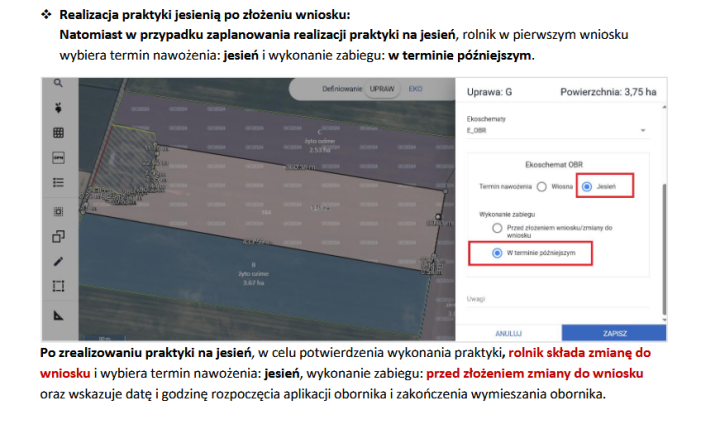Select the parcel selection frame icon
The image size is (720, 444).
point(58,211)
